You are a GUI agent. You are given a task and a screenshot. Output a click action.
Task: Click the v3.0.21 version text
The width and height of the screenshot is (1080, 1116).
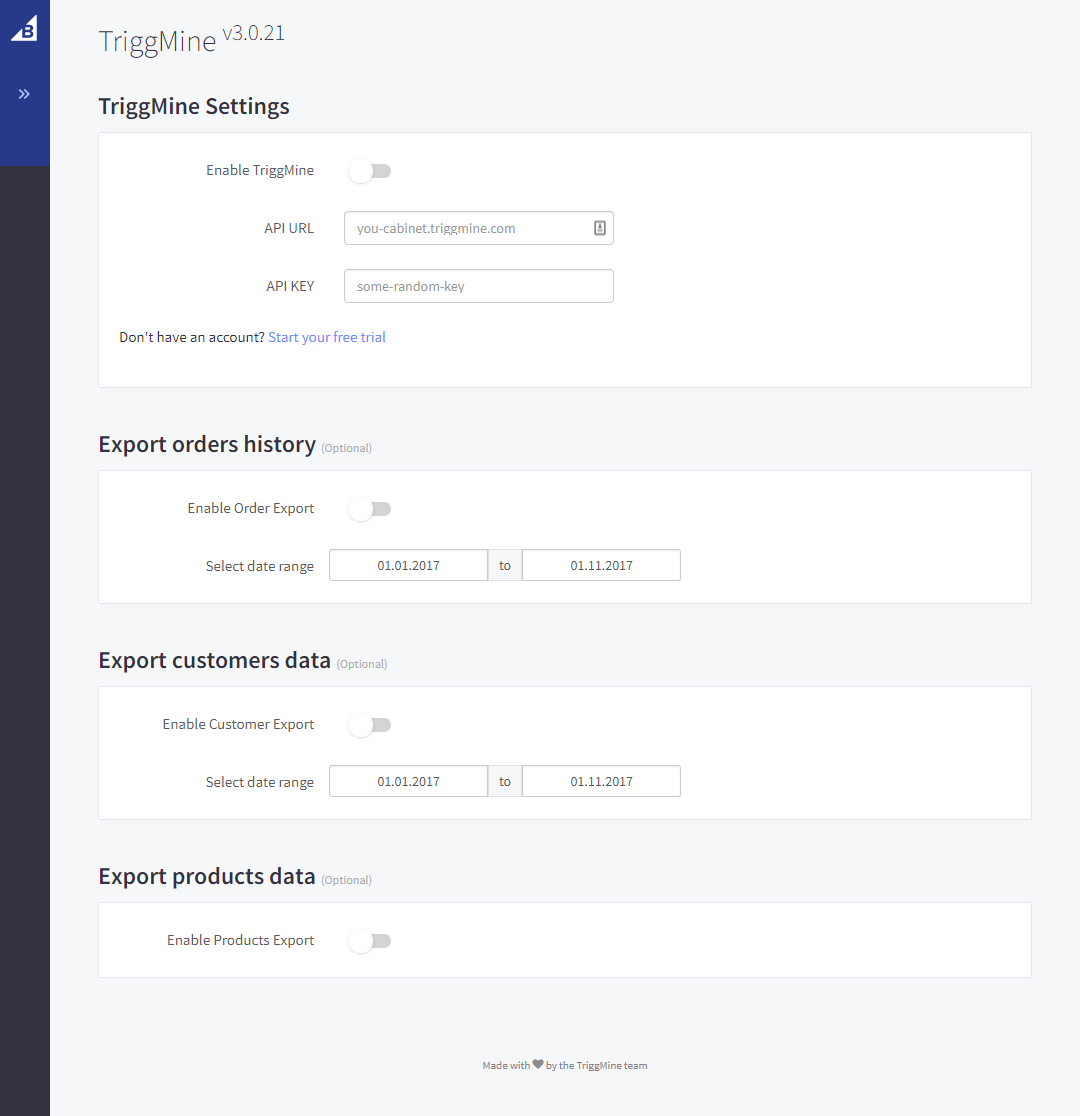(253, 33)
